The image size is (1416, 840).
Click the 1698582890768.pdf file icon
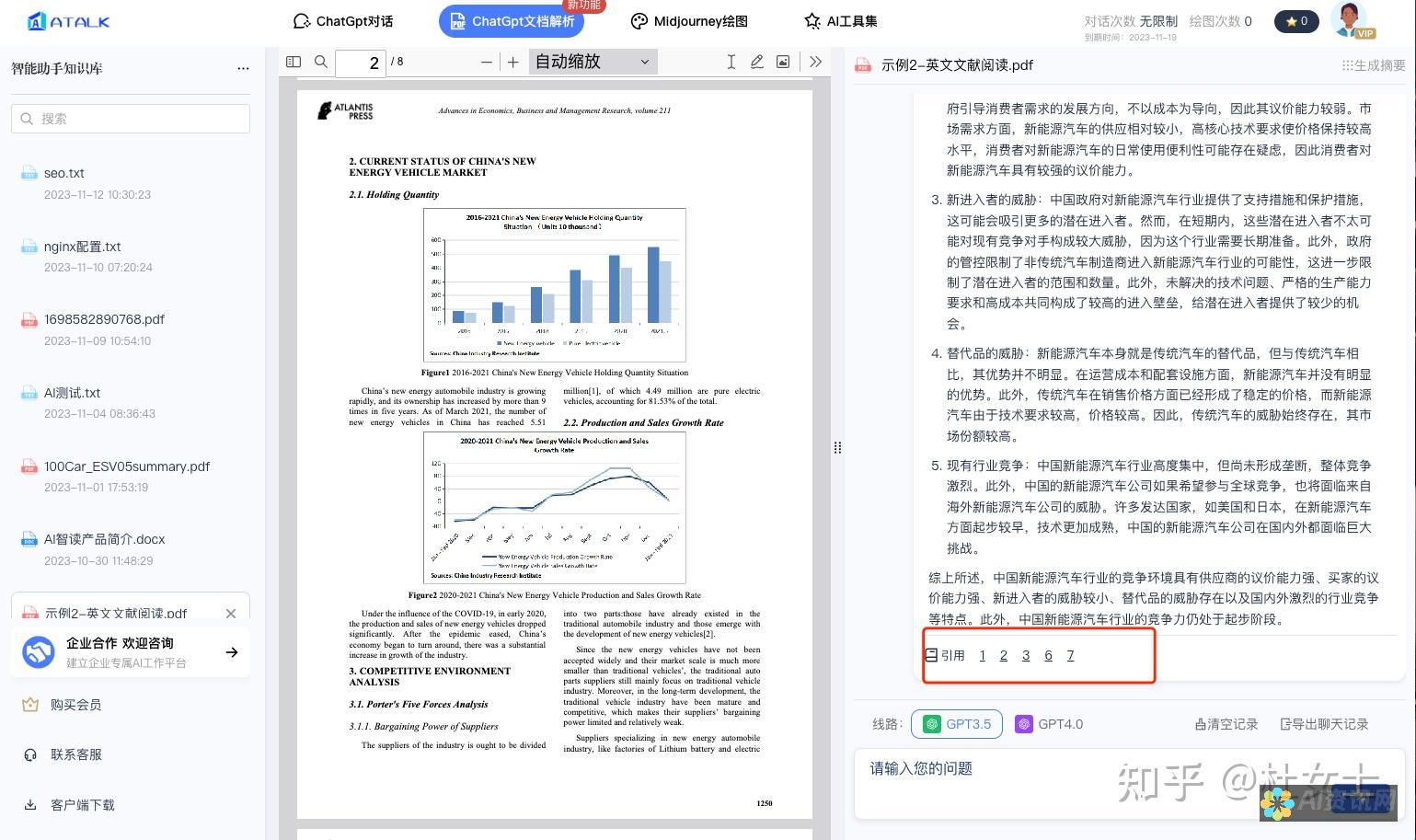[x=29, y=319]
